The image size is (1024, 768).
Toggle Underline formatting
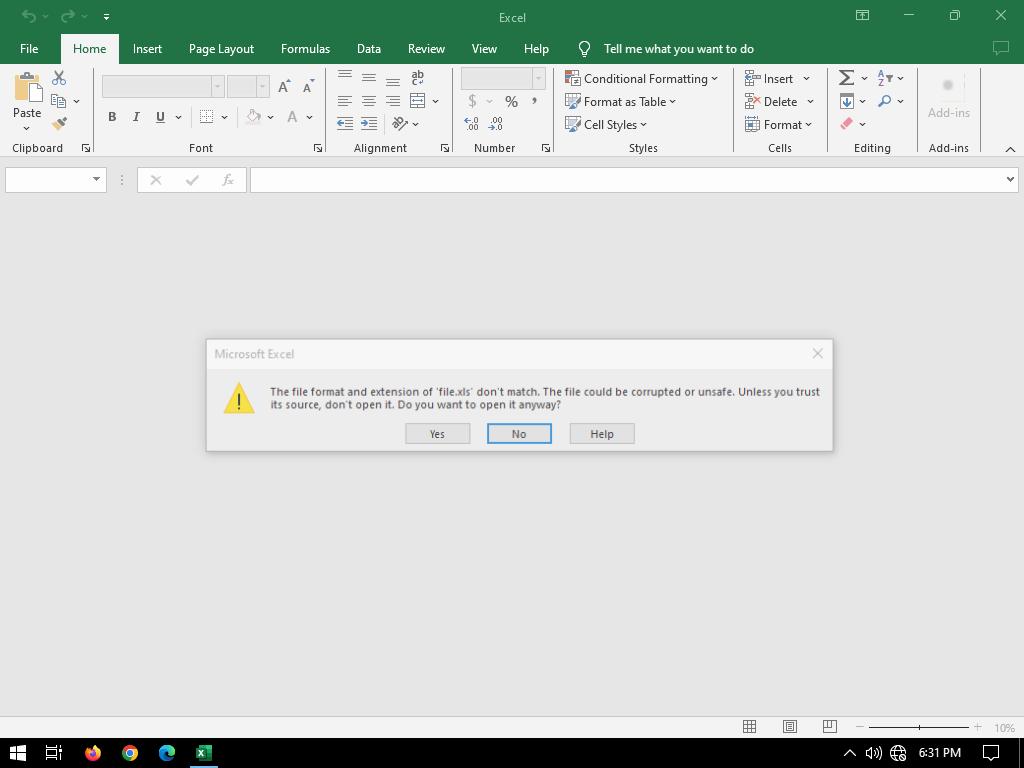point(160,117)
